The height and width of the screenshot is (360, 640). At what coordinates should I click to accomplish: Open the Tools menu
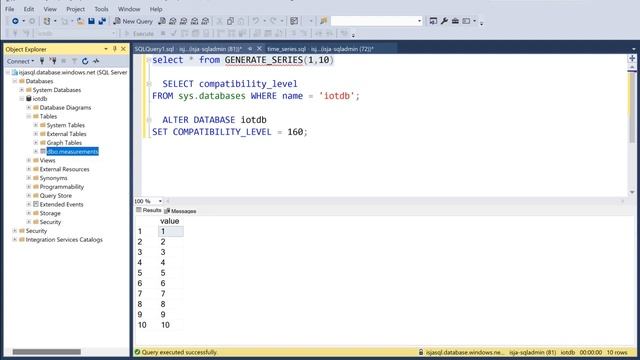pos(101,9)
